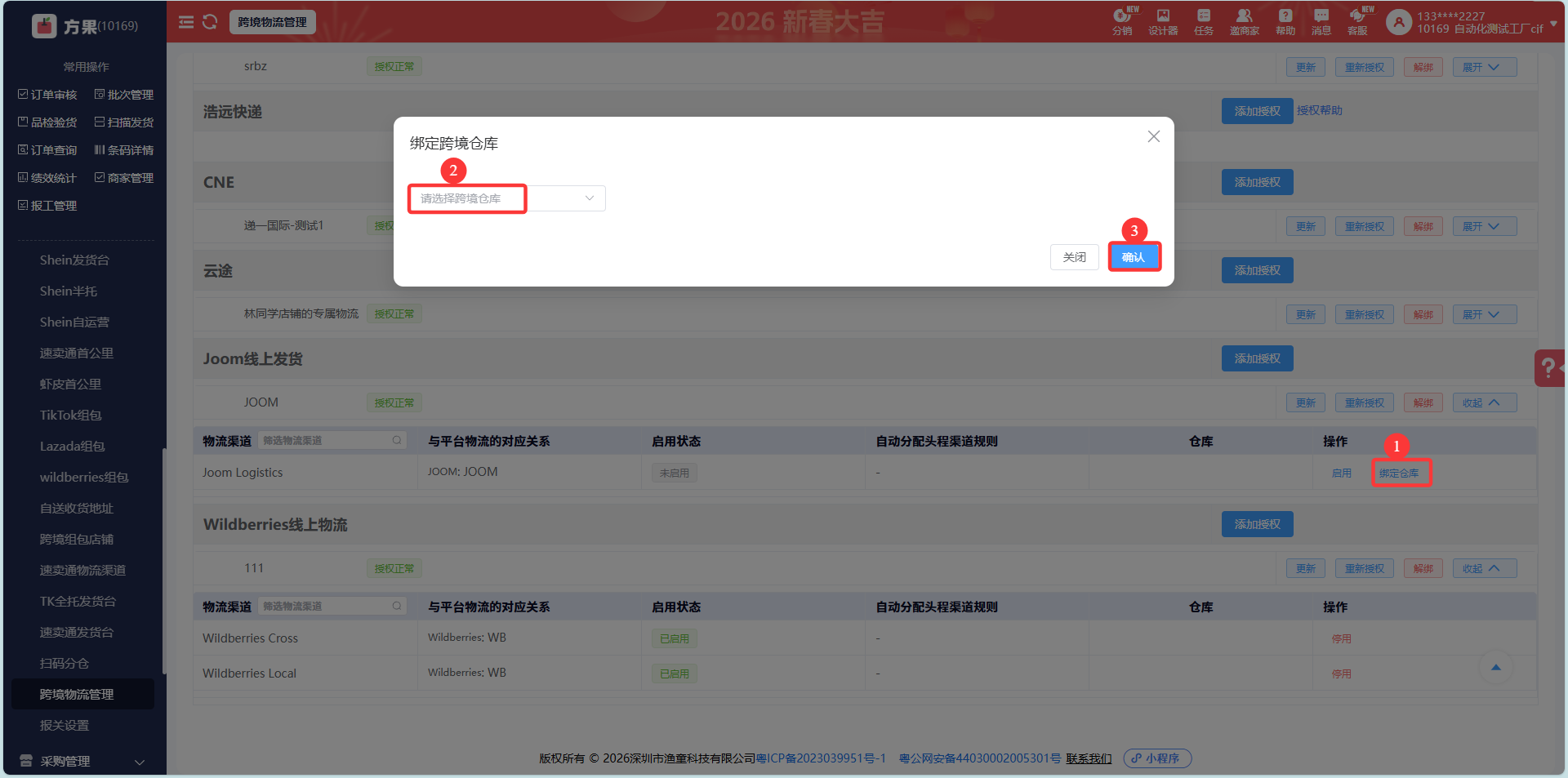This screenshot has height=778, width=1568.
Task: Open 绩效统计 shortcut
Action: coord(47,178)
